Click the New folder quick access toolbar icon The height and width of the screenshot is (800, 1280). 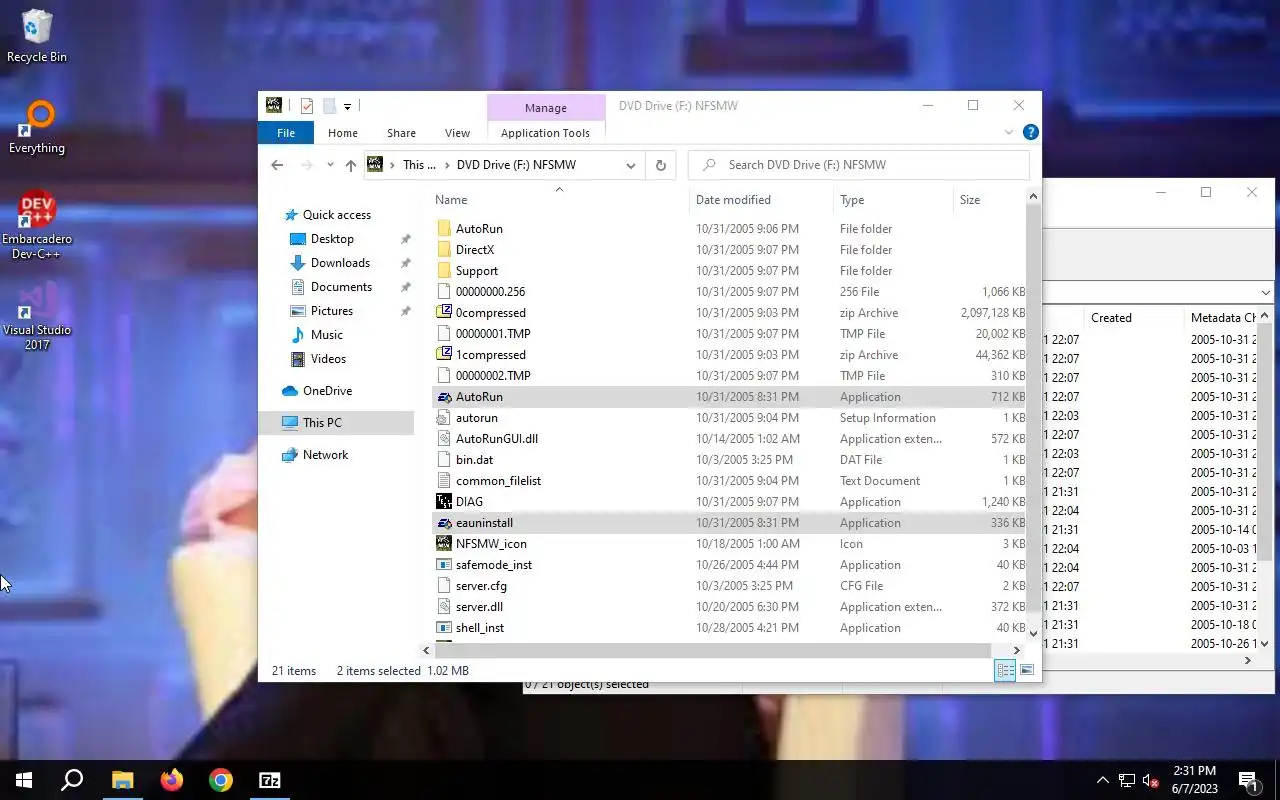[x=328, y=106]
